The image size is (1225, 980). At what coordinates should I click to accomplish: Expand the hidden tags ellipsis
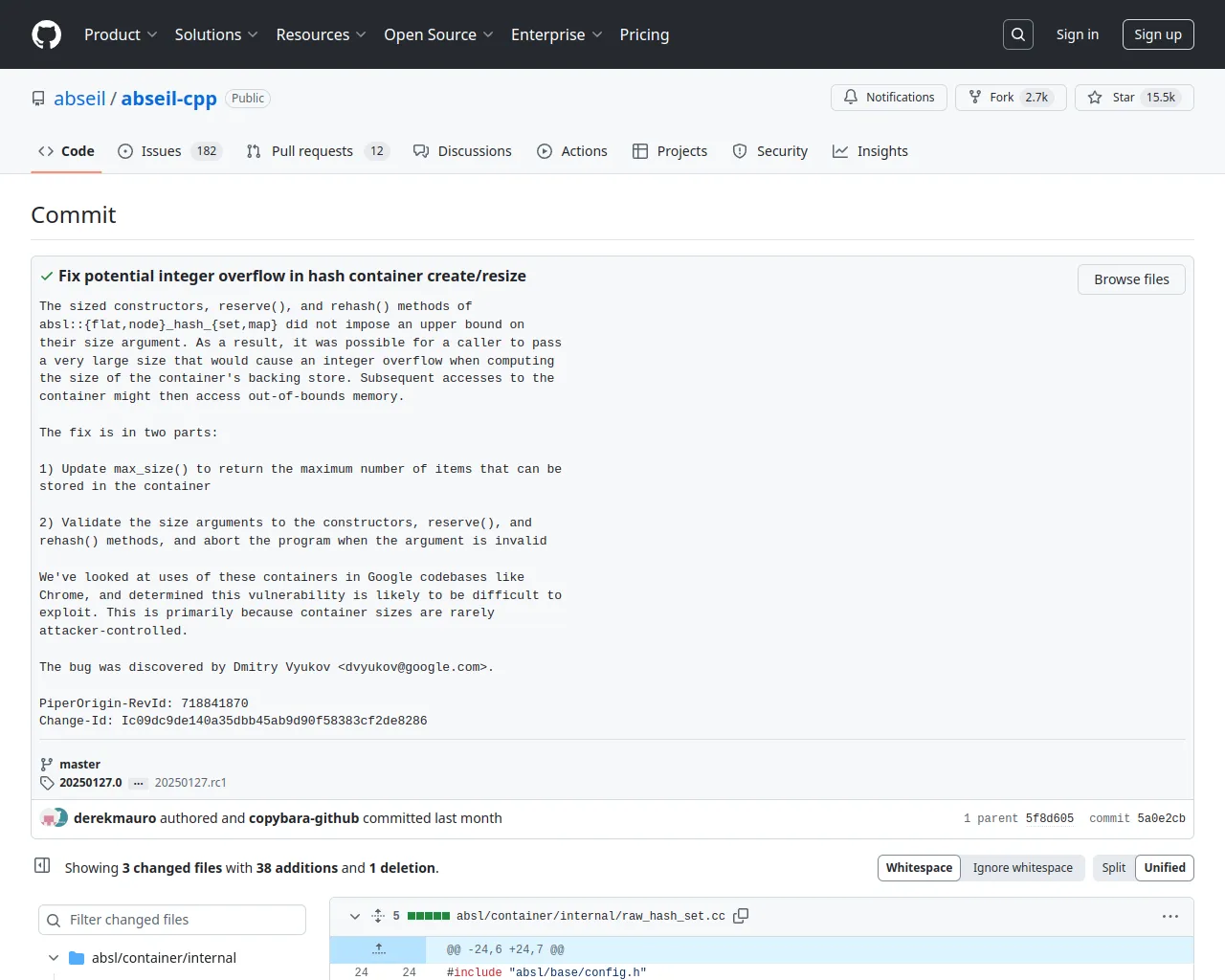[x=139, y=783]
